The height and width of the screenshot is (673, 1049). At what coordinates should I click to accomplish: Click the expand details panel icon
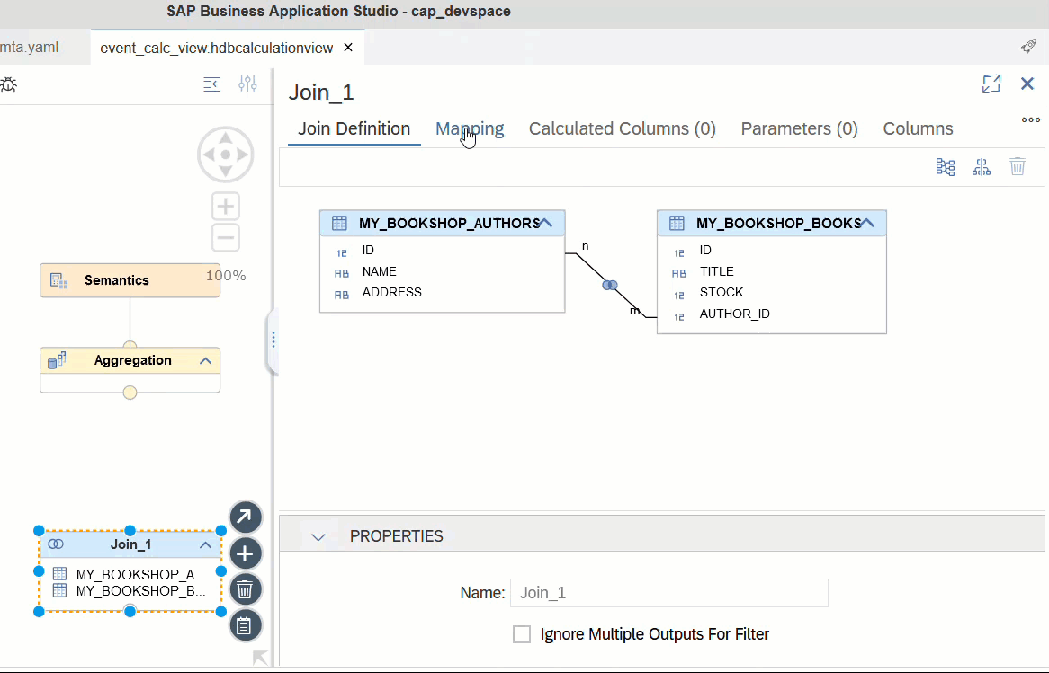[991, 84]
